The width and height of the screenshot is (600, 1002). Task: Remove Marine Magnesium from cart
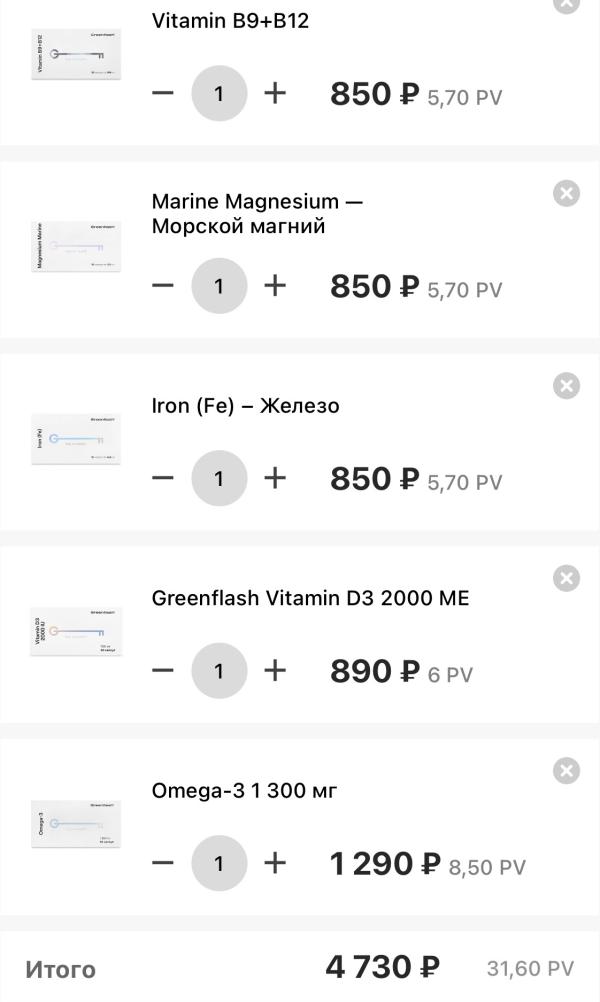[x=566, y=193]
